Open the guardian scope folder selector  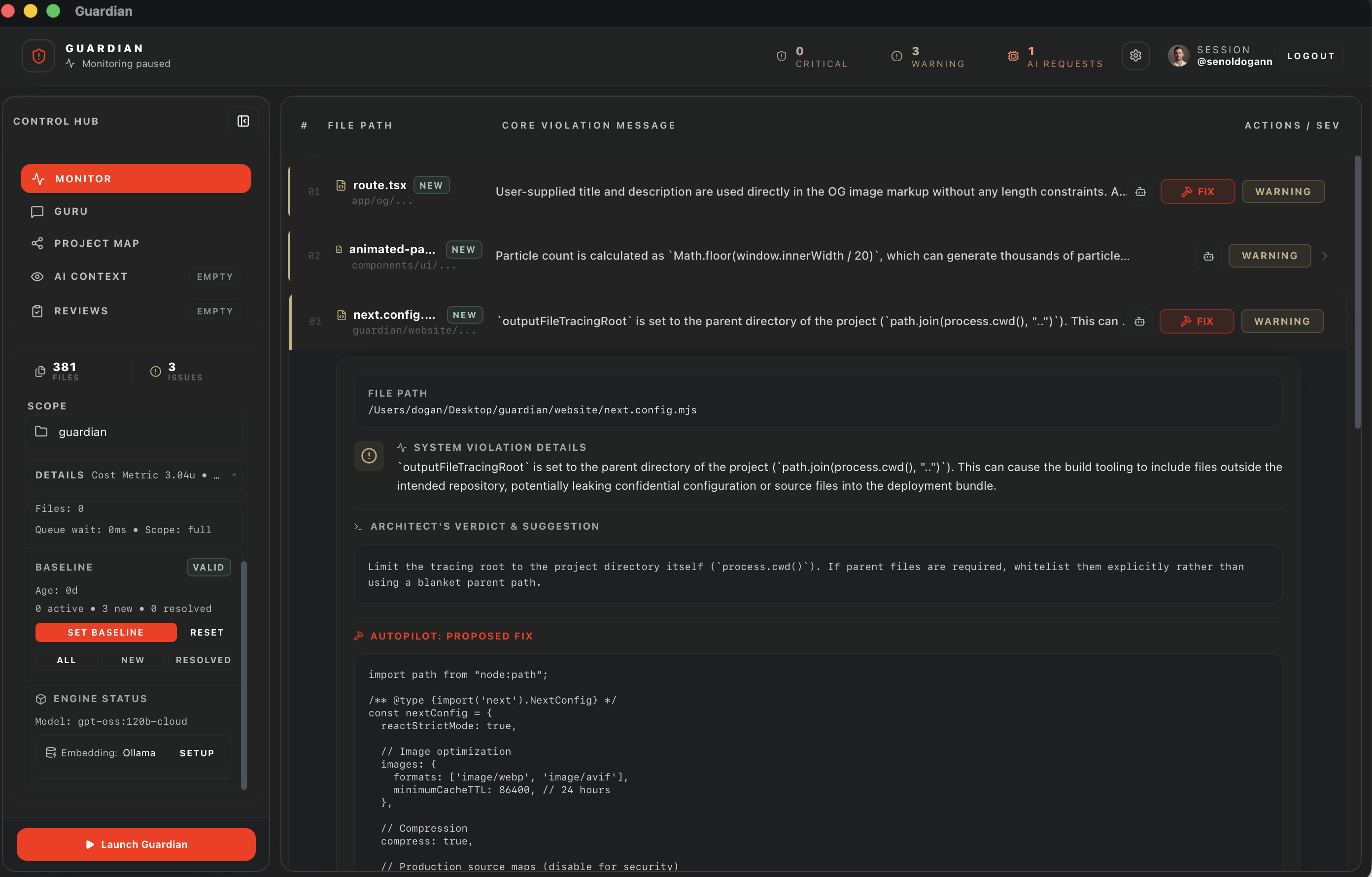coord(136,432)
